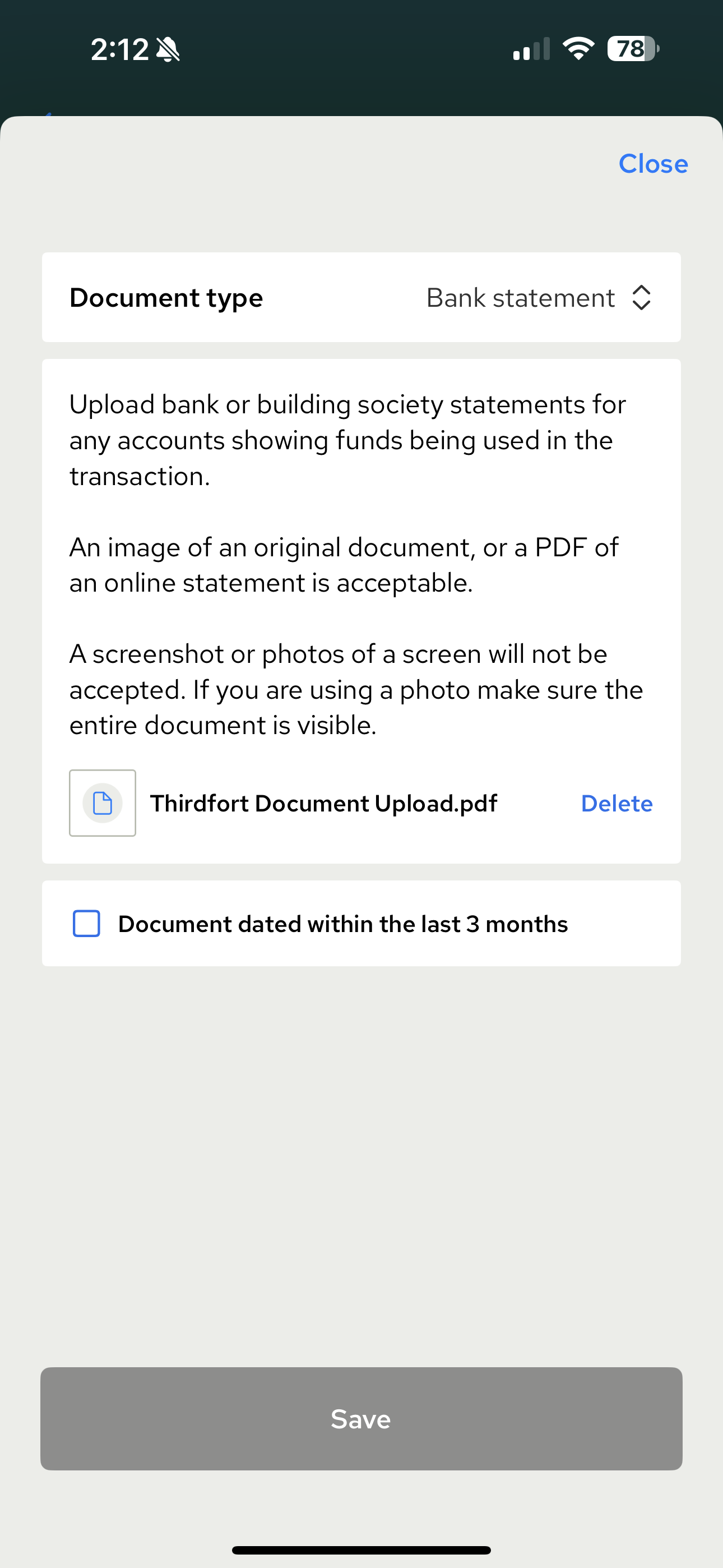Tap the silent mode bell icon
Image resolution: width=723 pixels, height=1568 pixels.
(168, 49)
